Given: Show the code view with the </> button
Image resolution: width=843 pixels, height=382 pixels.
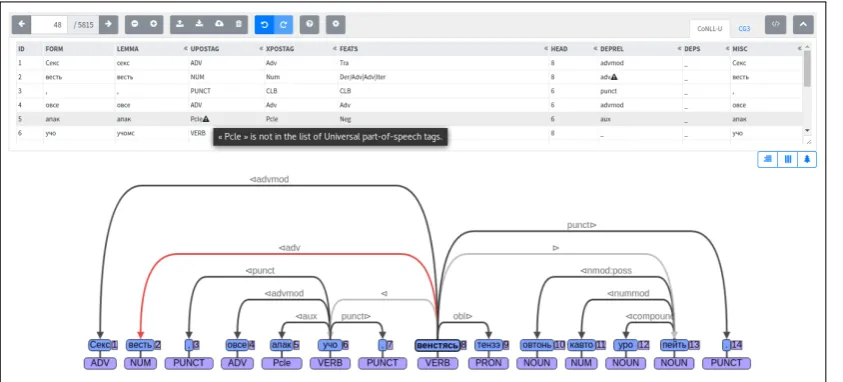Looking at the screenshot, I should (x=775, y=24).
